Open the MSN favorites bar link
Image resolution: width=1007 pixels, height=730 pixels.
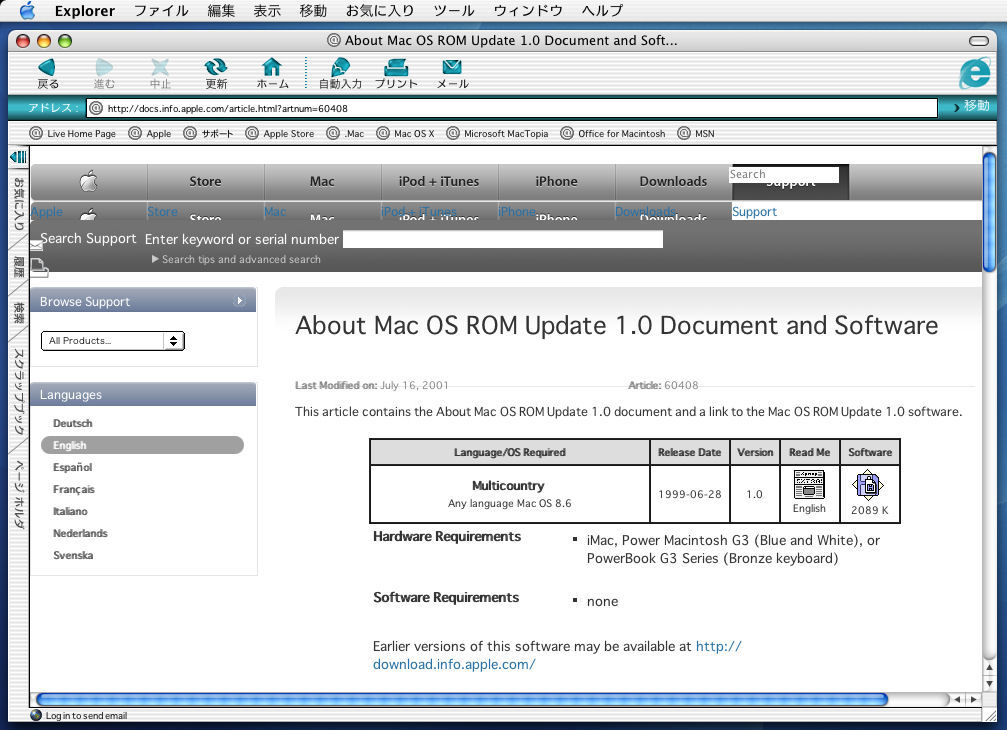click(696, 134)
